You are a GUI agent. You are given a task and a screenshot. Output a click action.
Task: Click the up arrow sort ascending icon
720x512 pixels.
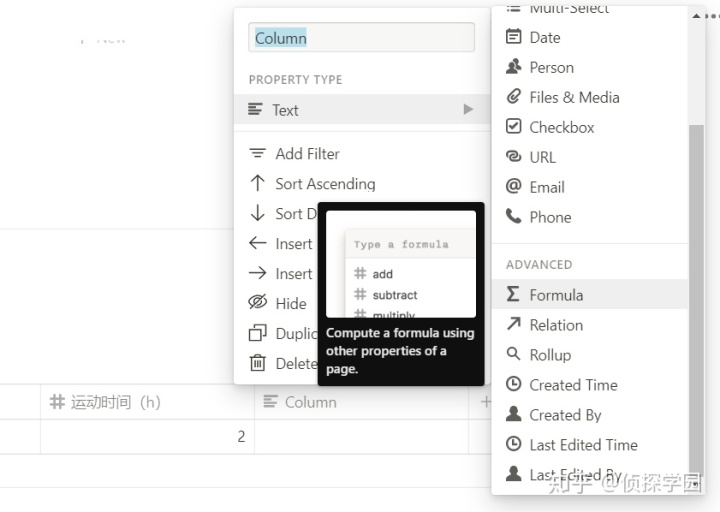point(258,183)
